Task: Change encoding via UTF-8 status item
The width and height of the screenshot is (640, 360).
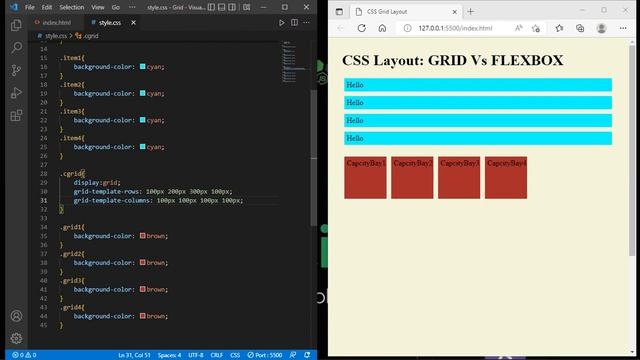Action: (x=196, y=355)
